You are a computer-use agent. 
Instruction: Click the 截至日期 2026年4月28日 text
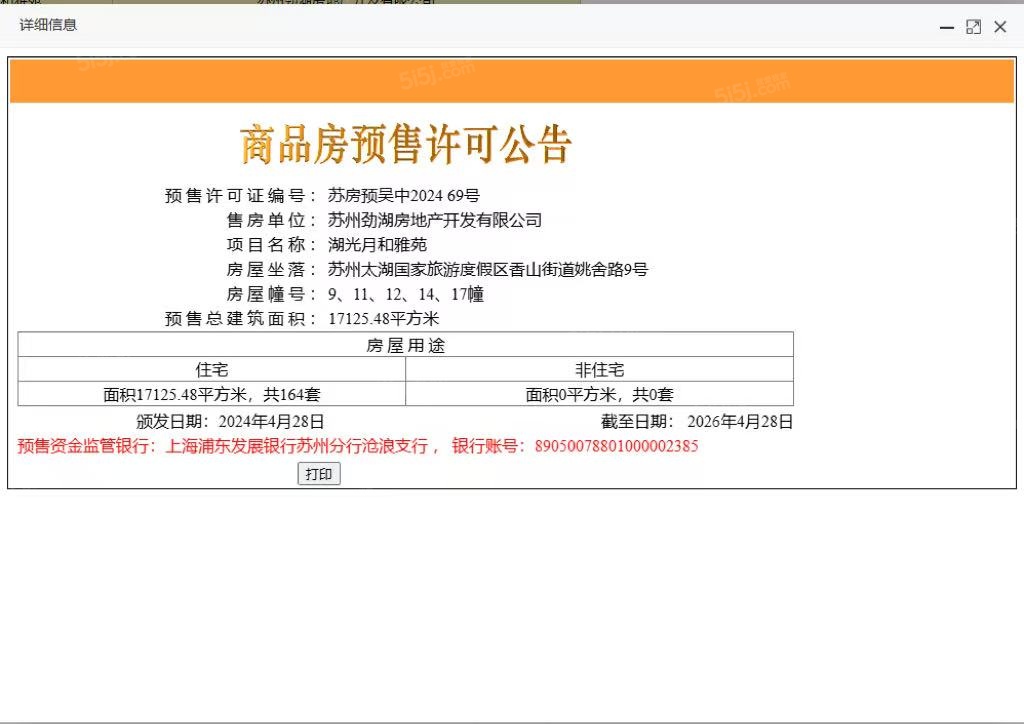pos(697,421)
